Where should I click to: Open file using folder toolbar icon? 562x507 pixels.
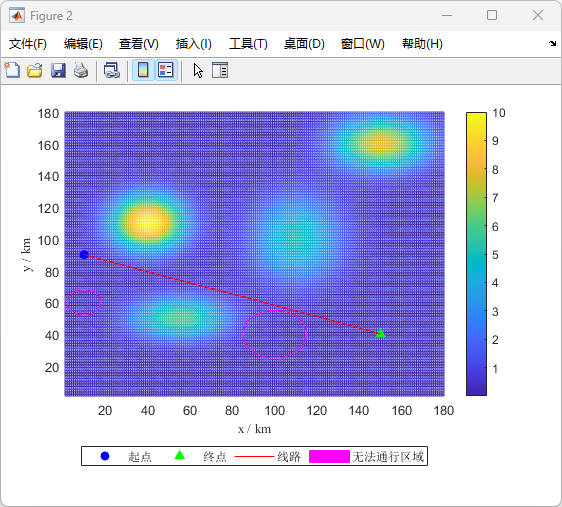pyautogui.click(x=35, y=70)
